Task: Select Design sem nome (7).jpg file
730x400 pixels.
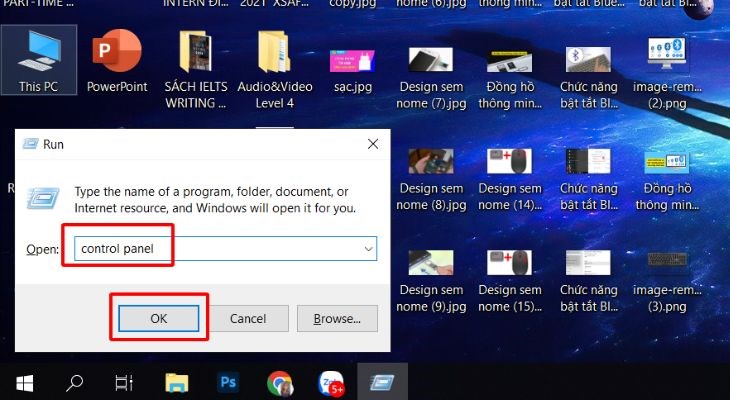Action: point(431,77)
